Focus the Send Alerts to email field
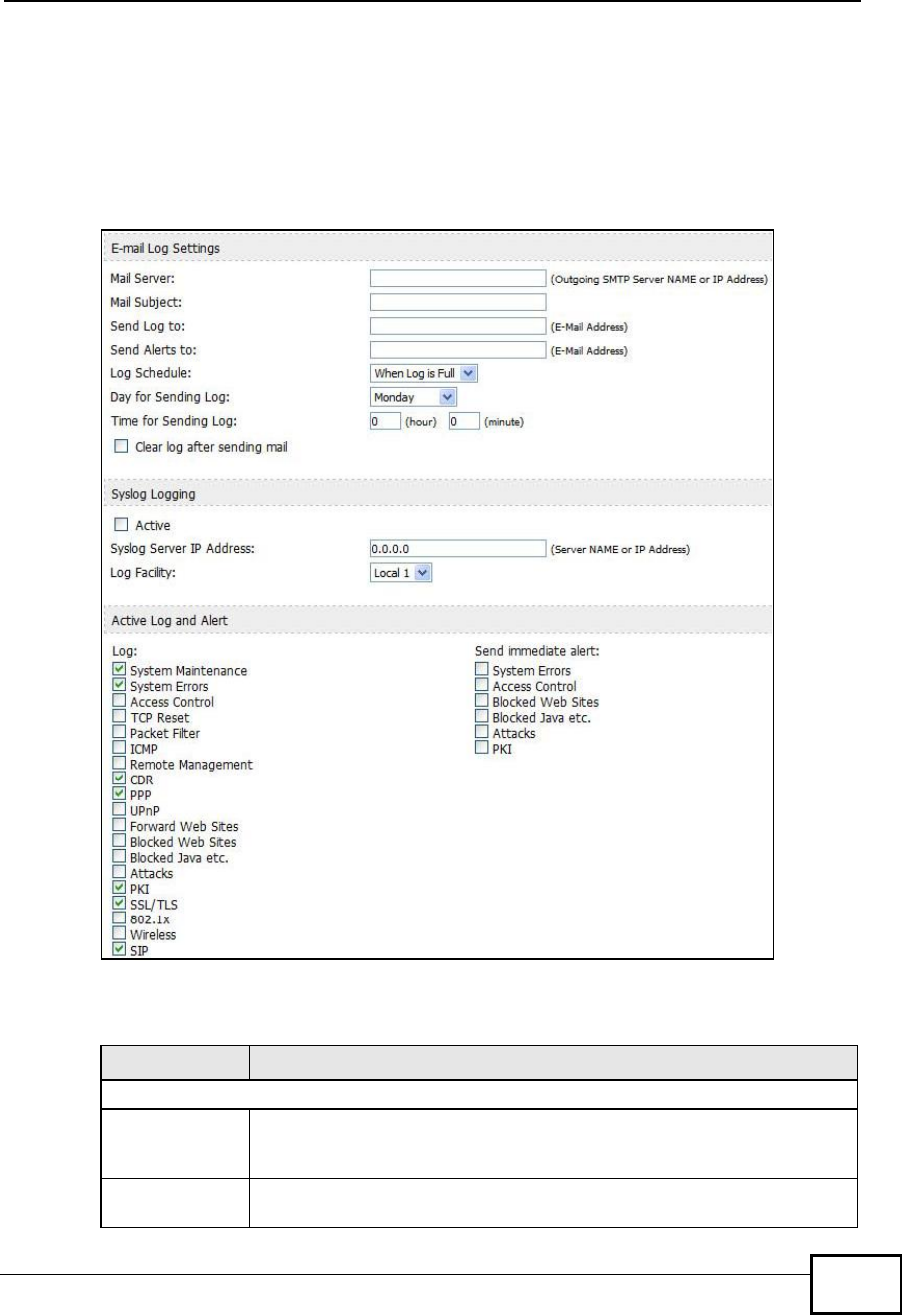902x1315 pixels. (457, 350)
